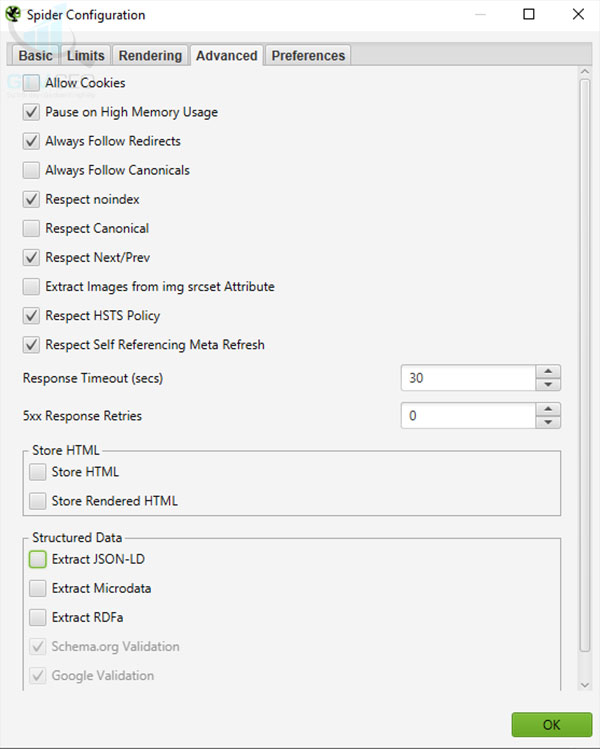Open the Limits tab
600x749 pixels.
coord(85,56)
